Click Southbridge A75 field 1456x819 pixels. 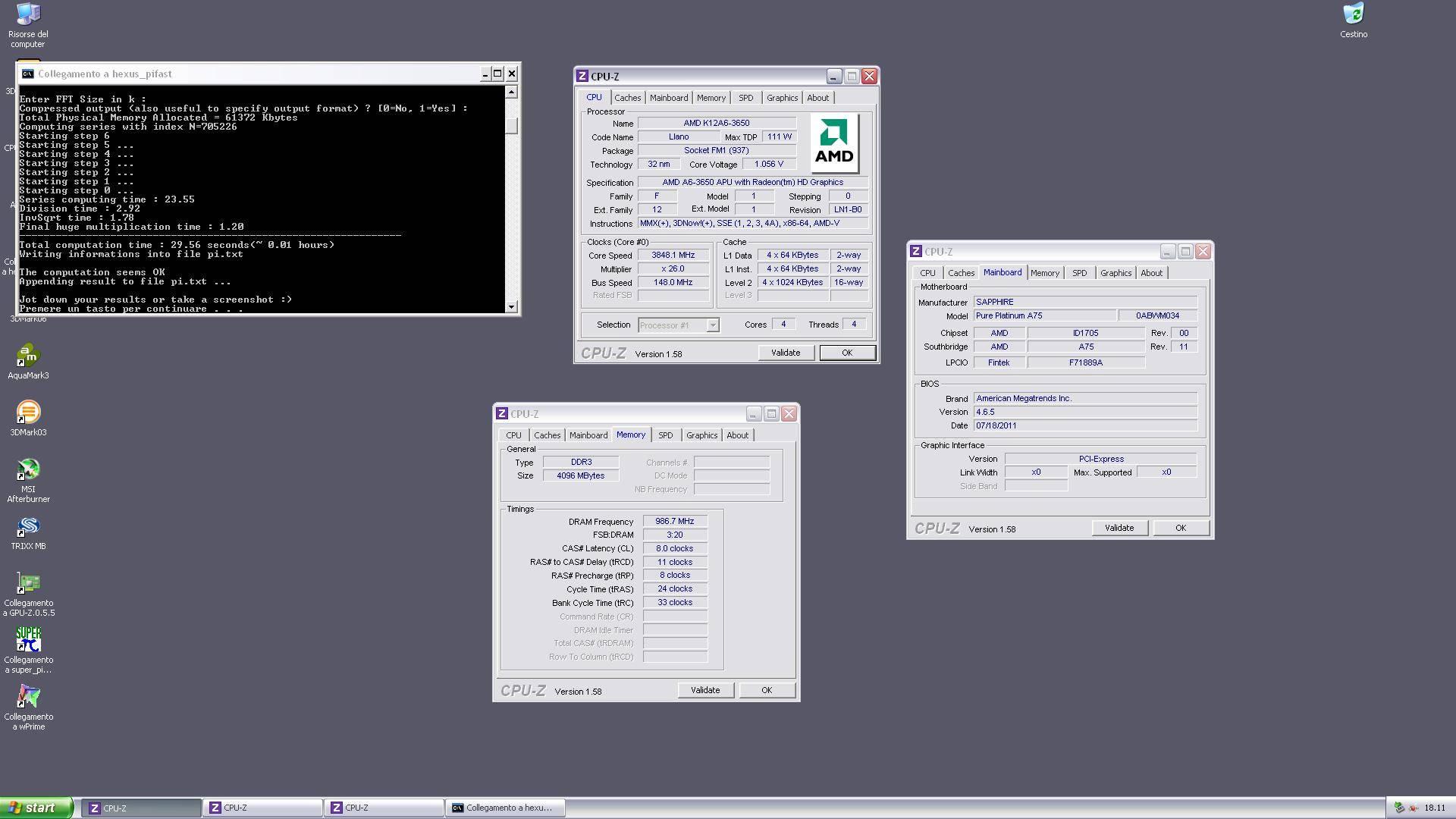click(1086, 347)
